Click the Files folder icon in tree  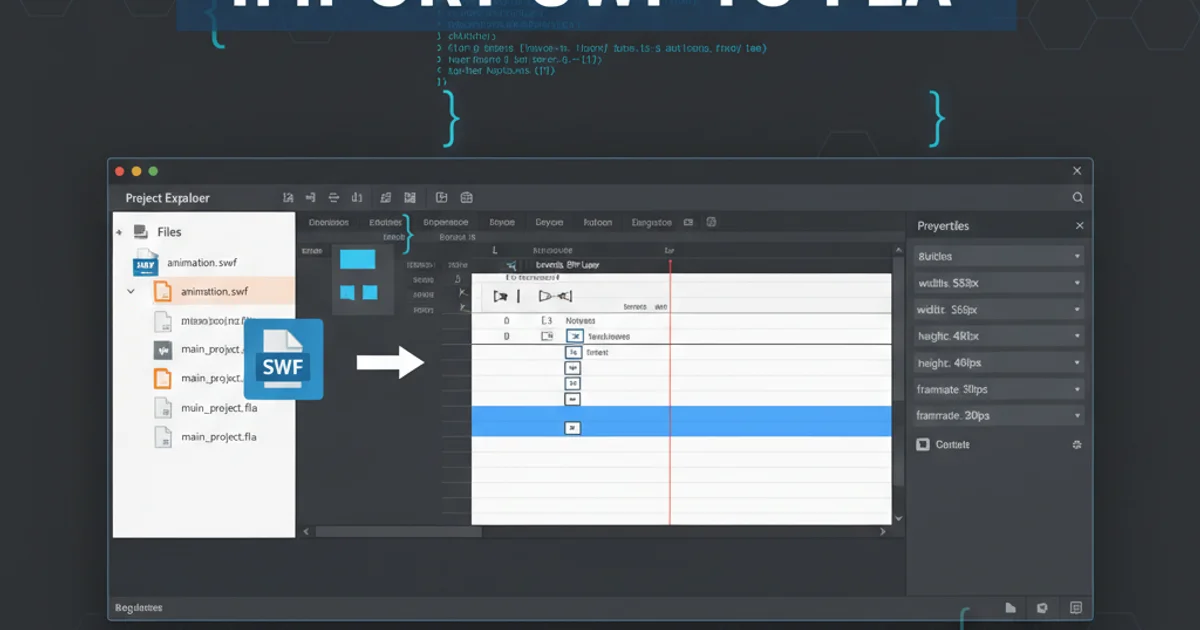pos(141,231)
